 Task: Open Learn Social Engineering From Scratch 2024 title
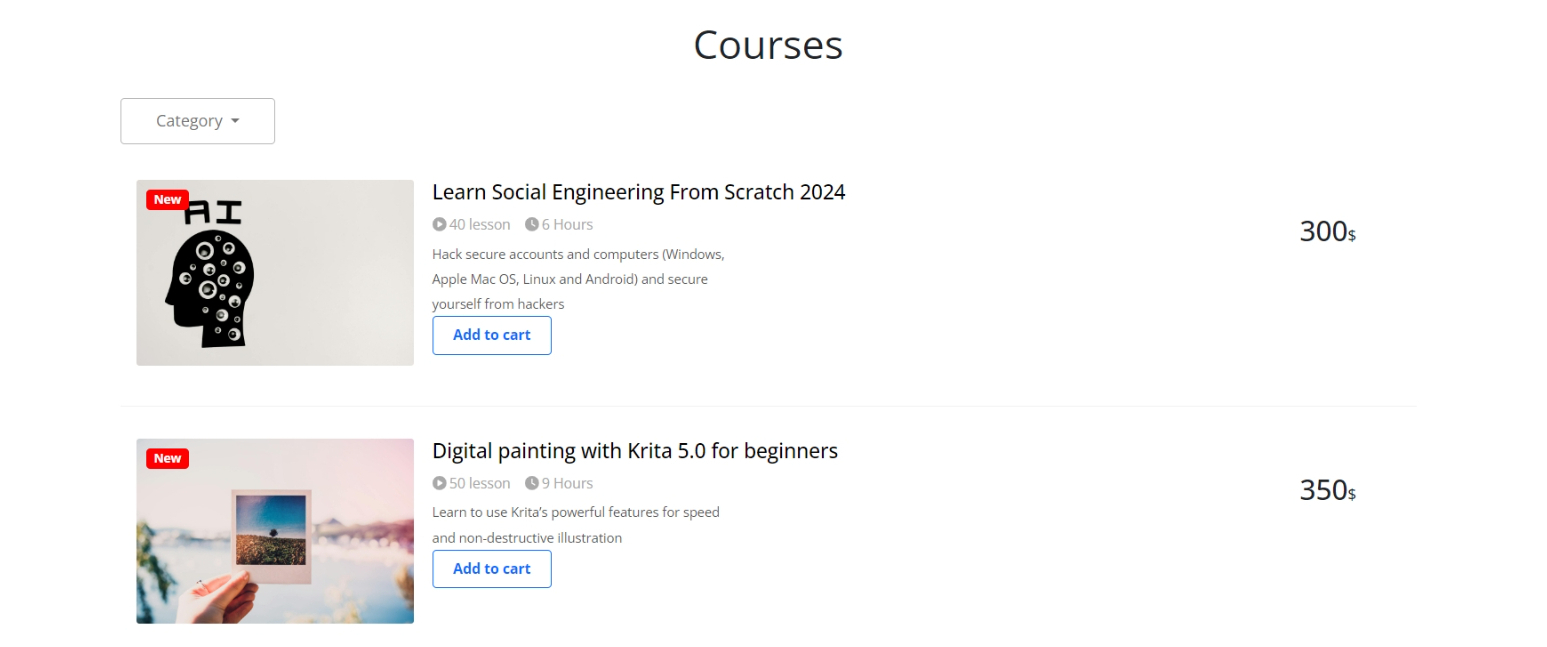(x=639, y=192)
